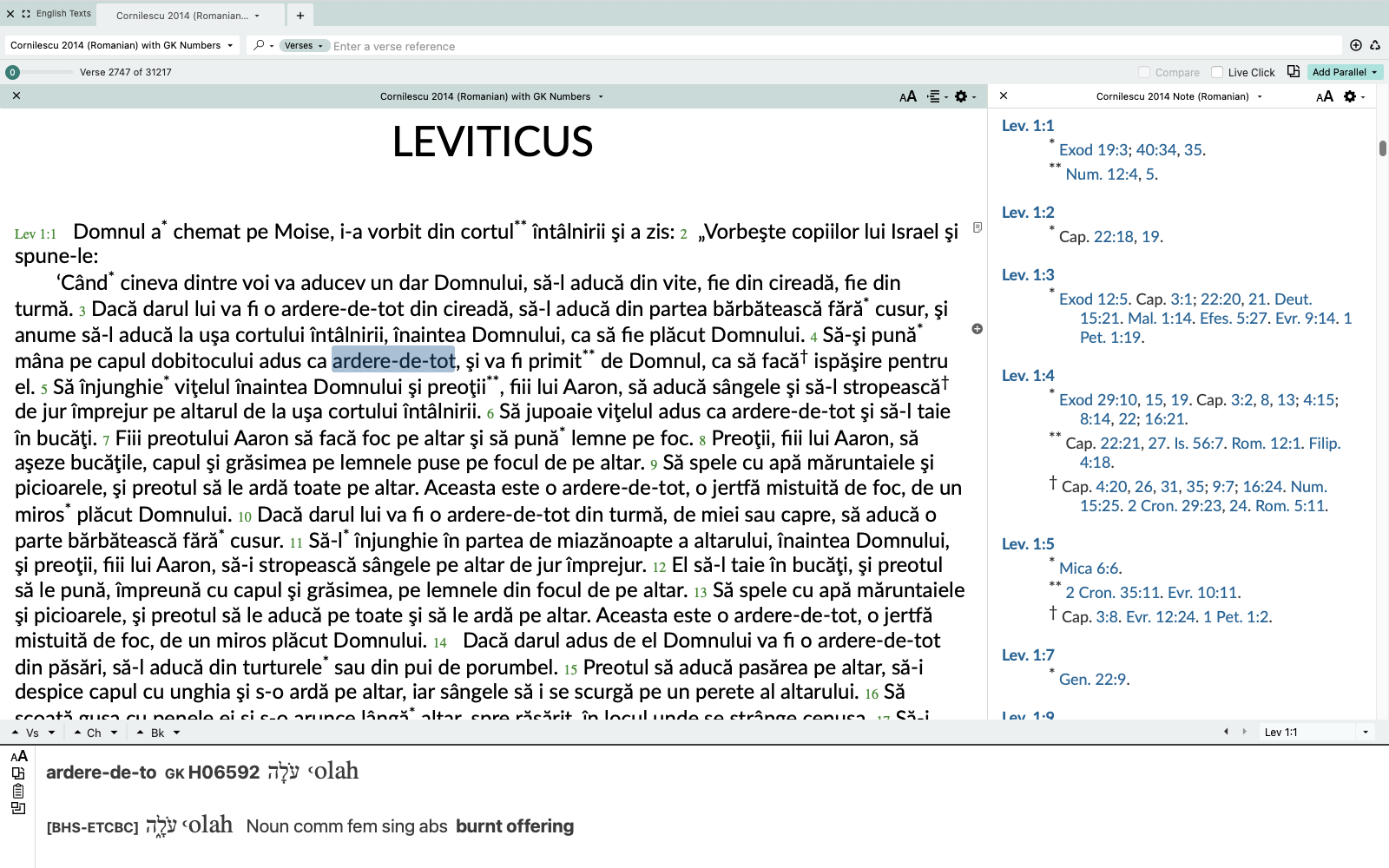Go to next book with Bk down arrow
Image resolution: width=1389 pixels, height=868 pixels.
(x=176, y=733)
